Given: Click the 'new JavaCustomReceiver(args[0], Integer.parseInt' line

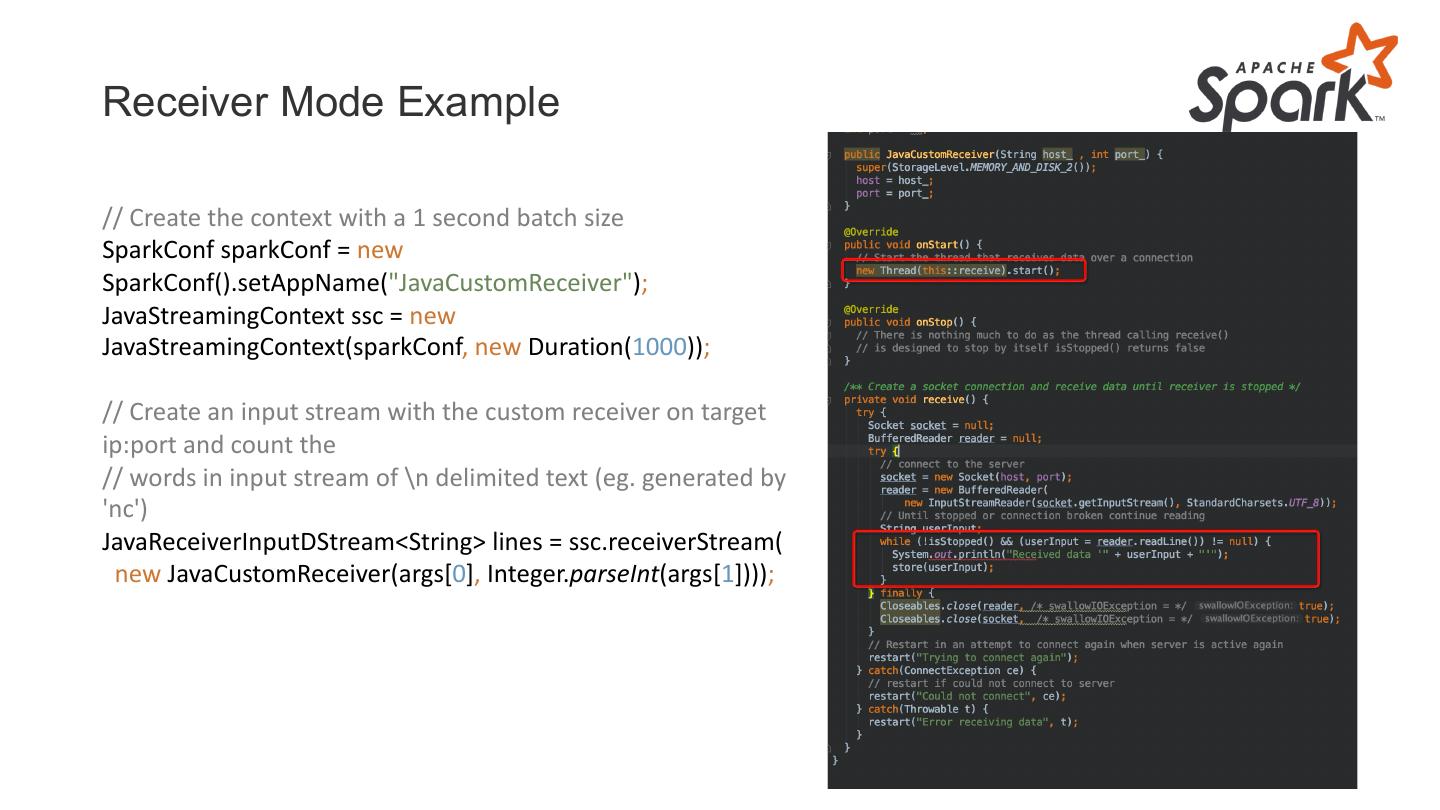Looking at the screenshot, I should point(445,575).
